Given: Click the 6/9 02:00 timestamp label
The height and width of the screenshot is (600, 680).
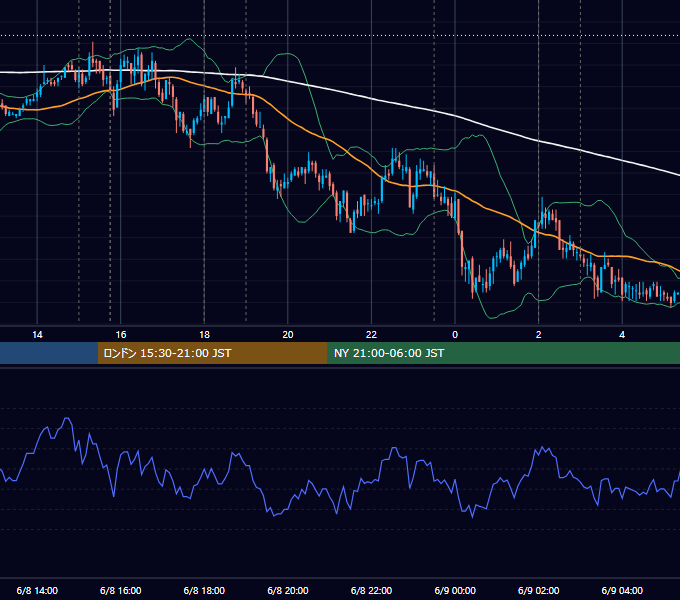Looking at the screenshot, I should (539, 590).
